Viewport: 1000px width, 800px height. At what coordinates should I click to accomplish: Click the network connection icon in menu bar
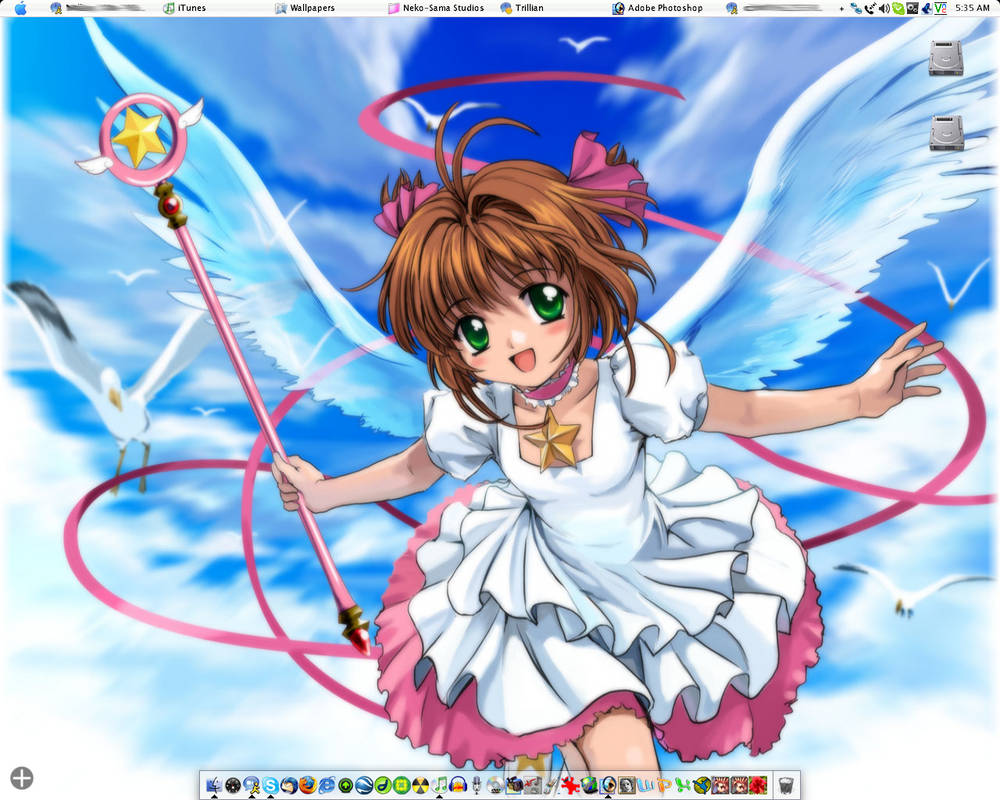point(855,8)
